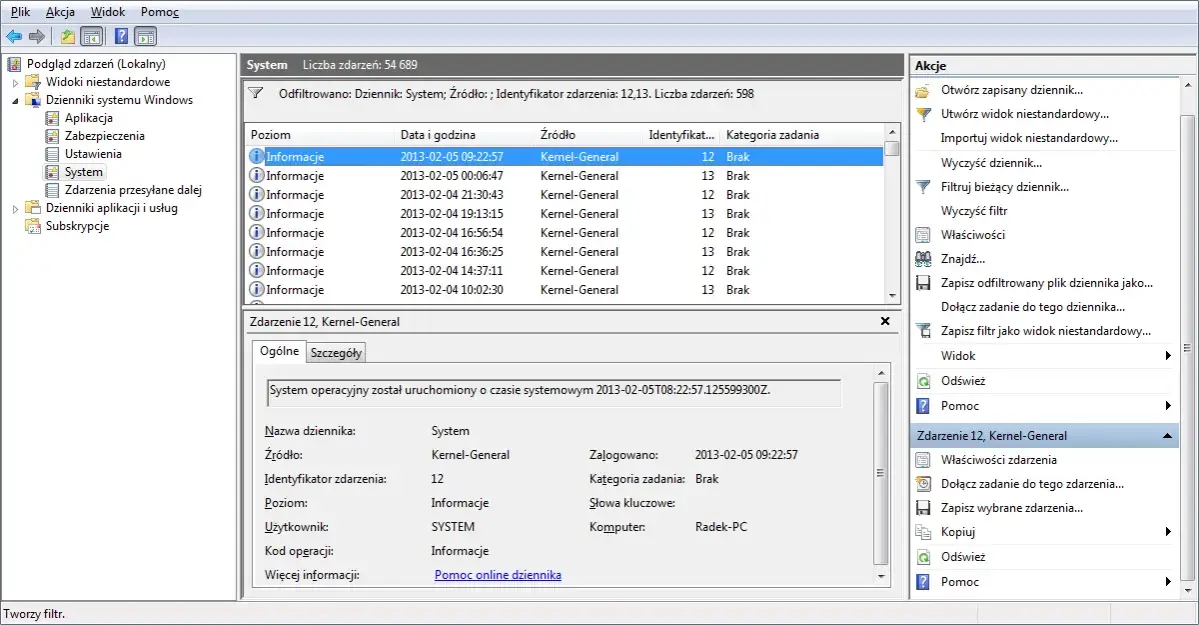Click the green up-one-level folder icon
Image resolution: width=1199 pixels, height=625 pixels.
[67, 37]
